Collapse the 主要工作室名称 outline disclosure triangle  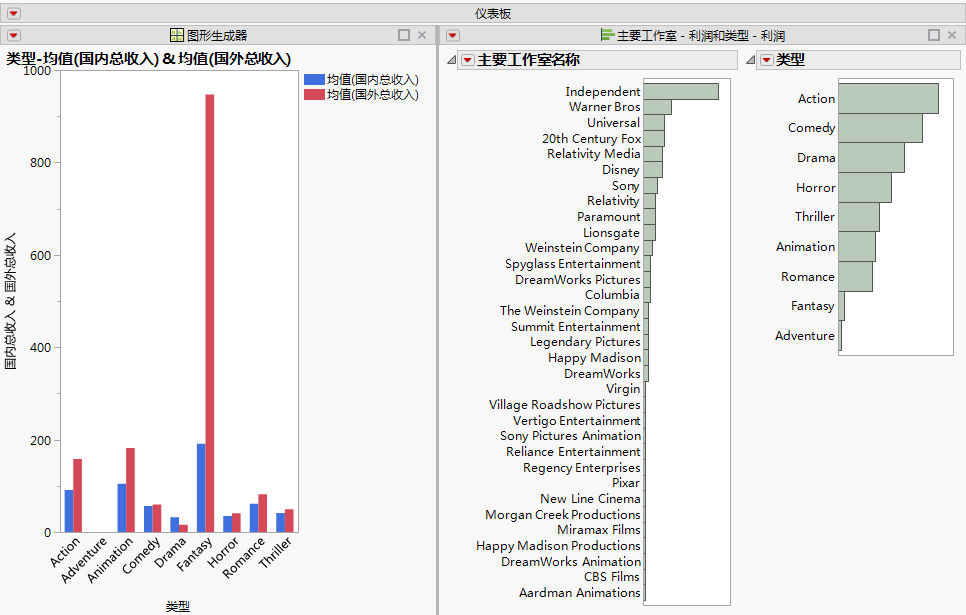point(452,60)
